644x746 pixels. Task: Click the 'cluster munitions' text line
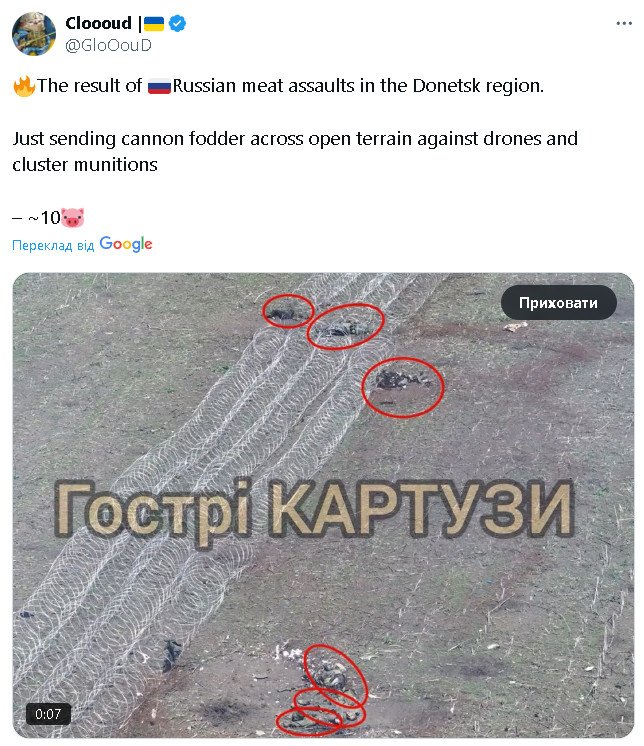coord(85,165)
